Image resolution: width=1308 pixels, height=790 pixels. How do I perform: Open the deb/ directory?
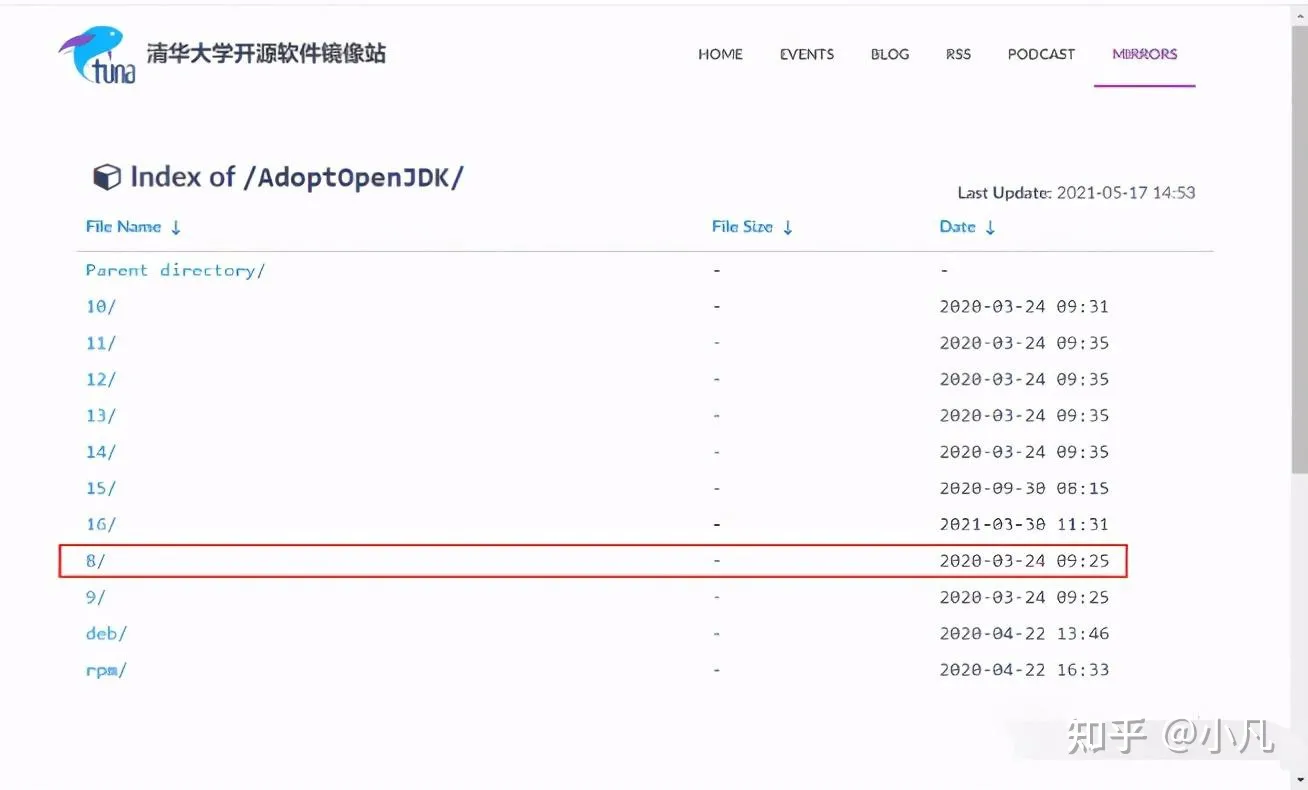click(106, 633)
